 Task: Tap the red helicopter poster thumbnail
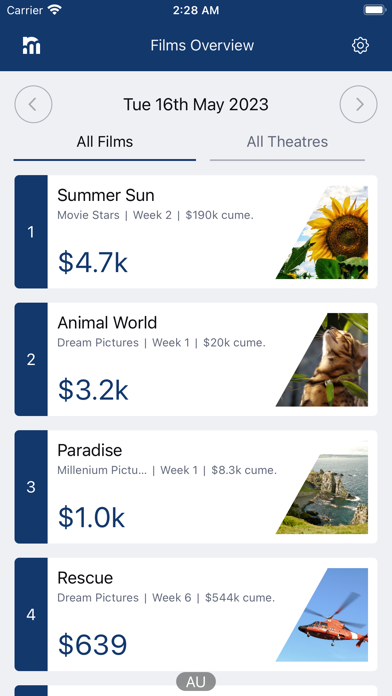pos(322,615)
